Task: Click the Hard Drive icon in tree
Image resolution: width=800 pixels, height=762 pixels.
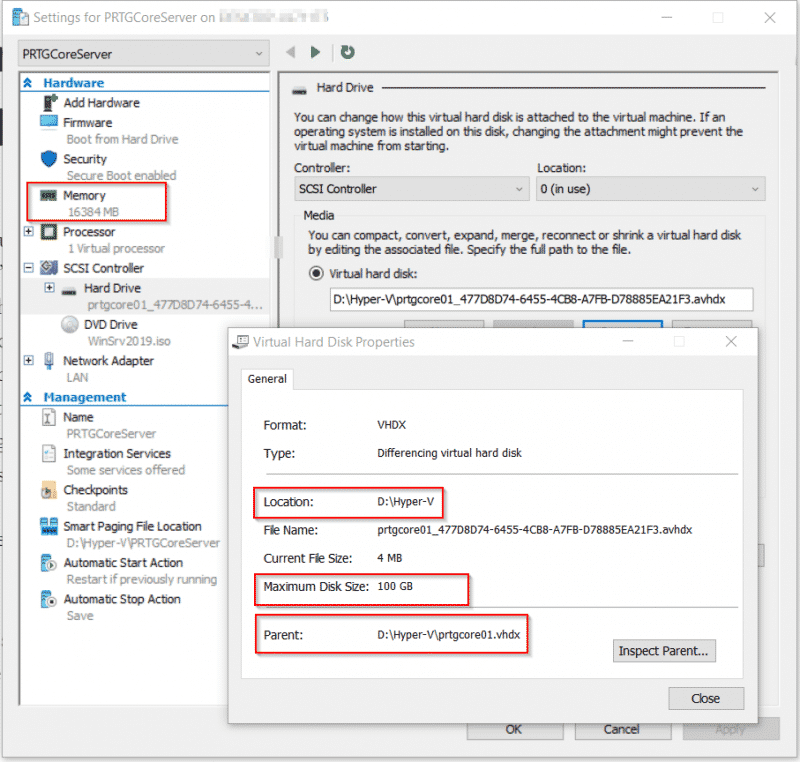Action: pos(68,292)
